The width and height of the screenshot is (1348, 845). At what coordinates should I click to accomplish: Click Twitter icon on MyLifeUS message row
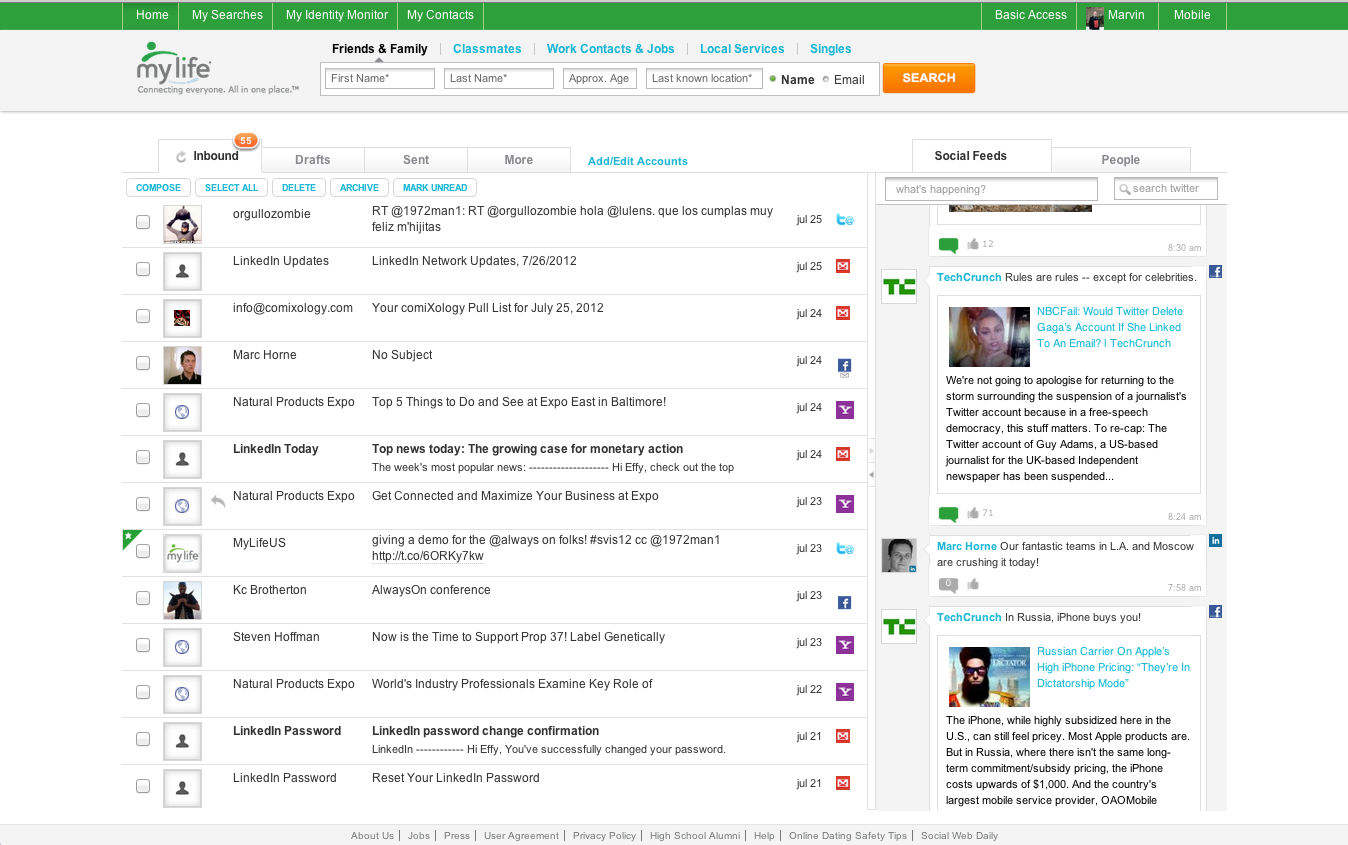(x=844, y=548)
